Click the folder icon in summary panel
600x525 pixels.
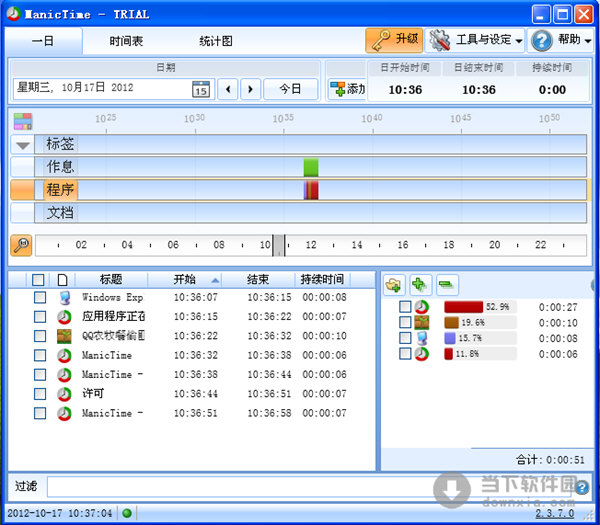(394, 285)
